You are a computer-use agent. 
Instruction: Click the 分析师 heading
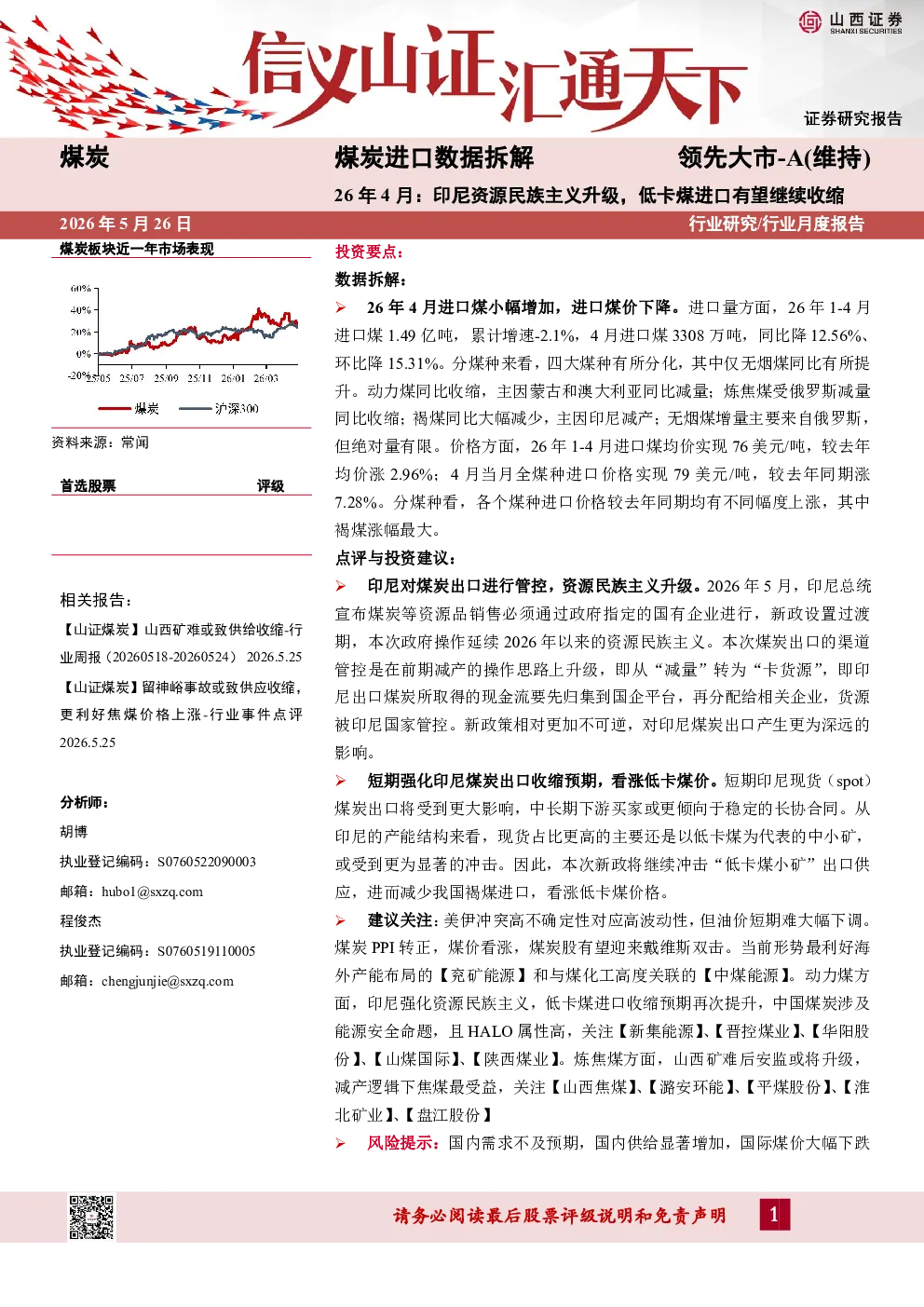pyautogui.click(x=85, y=803)
